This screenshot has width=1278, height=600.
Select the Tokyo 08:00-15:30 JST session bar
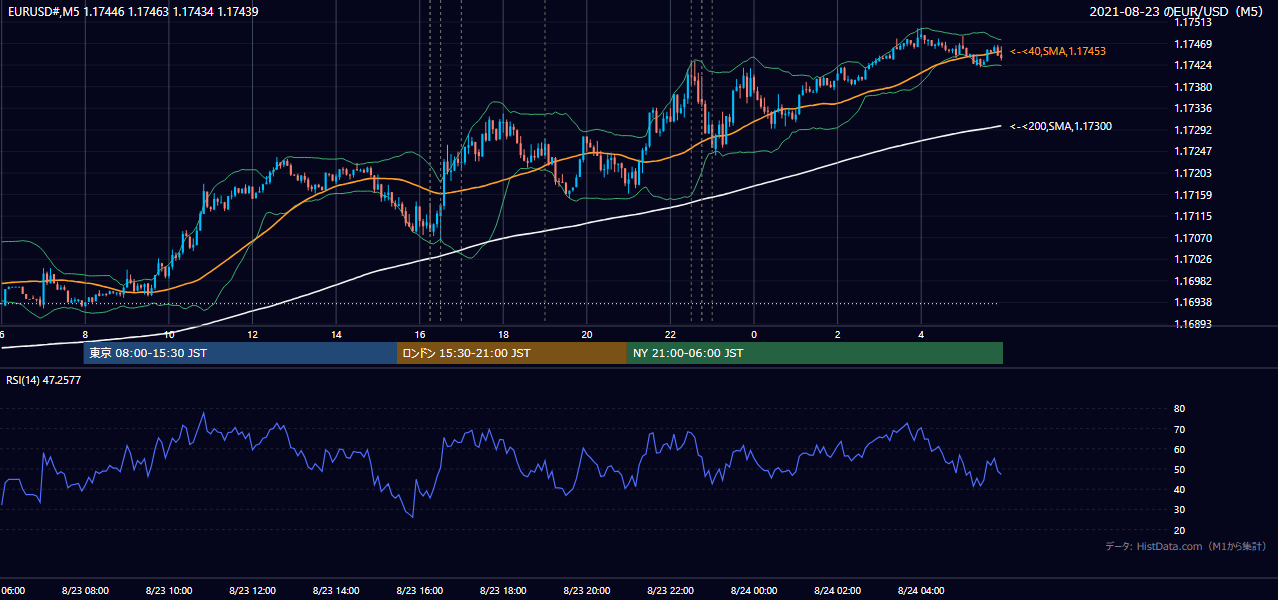(x=240, y=353)
